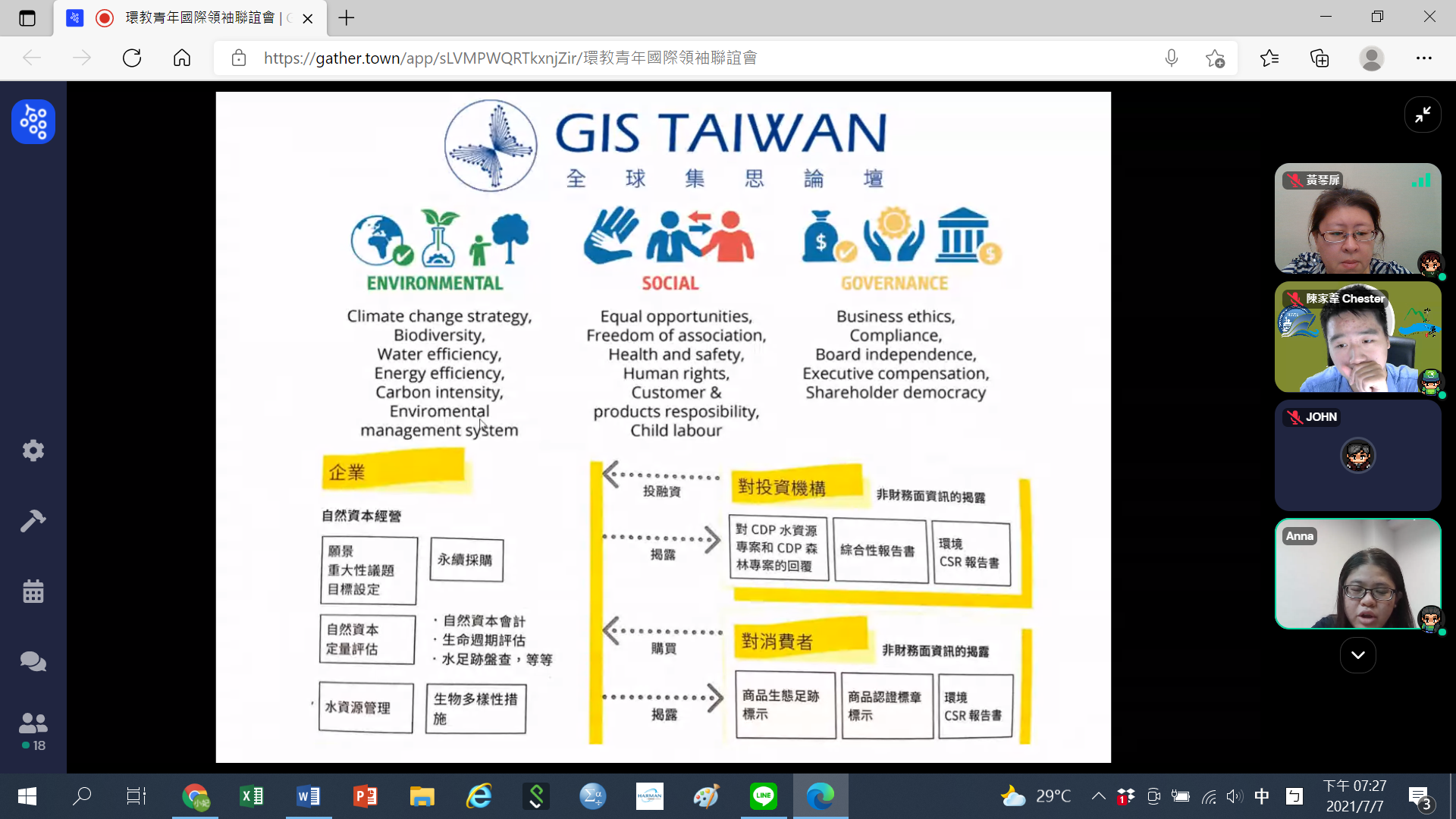
Task: Click the microphone permission icon in address bar
Action: pyautogui.click(x=1172, y=58)
